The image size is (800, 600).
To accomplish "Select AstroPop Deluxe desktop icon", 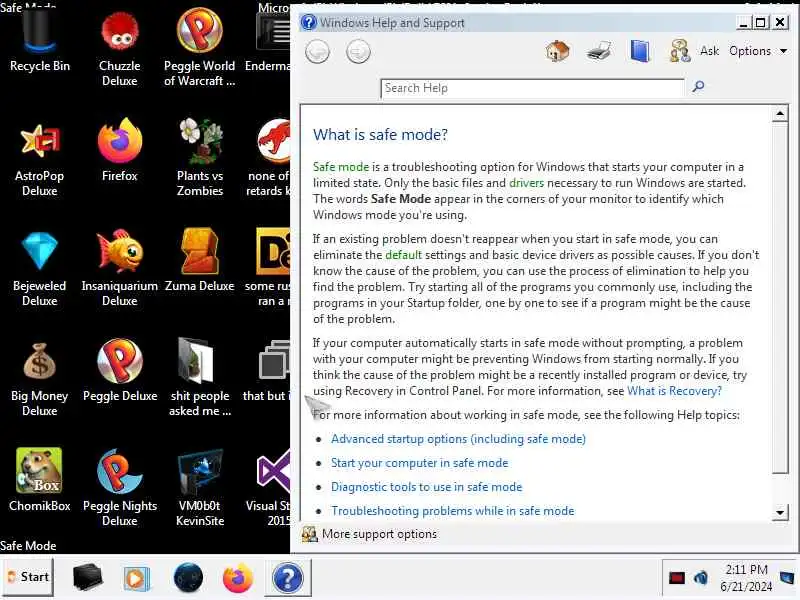I will point(39,159).
